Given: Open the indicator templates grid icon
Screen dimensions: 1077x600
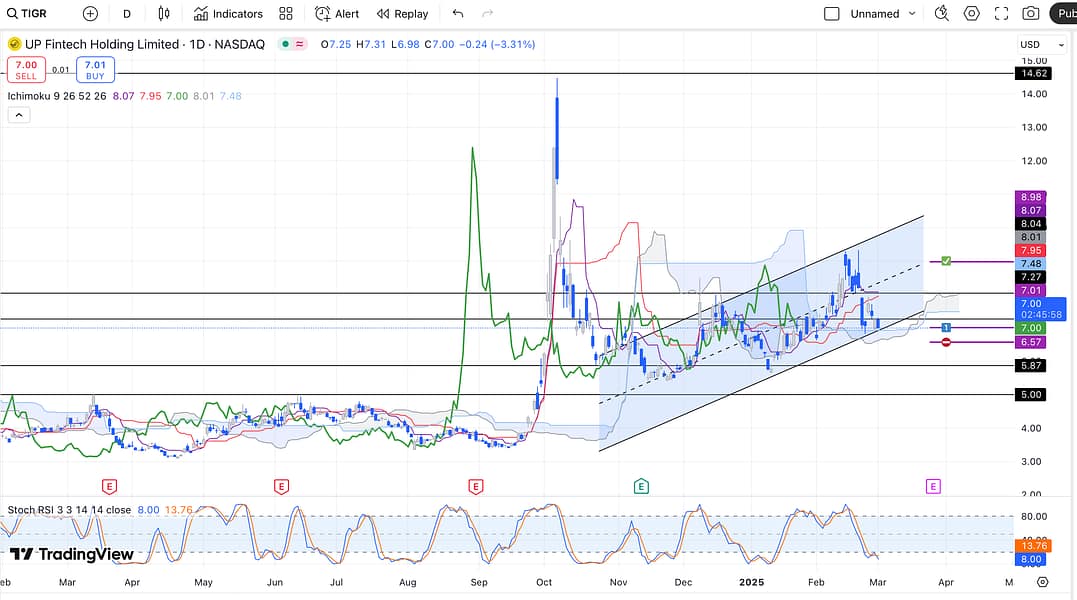Looking at the screenshot, I should (x=286, y=14).
